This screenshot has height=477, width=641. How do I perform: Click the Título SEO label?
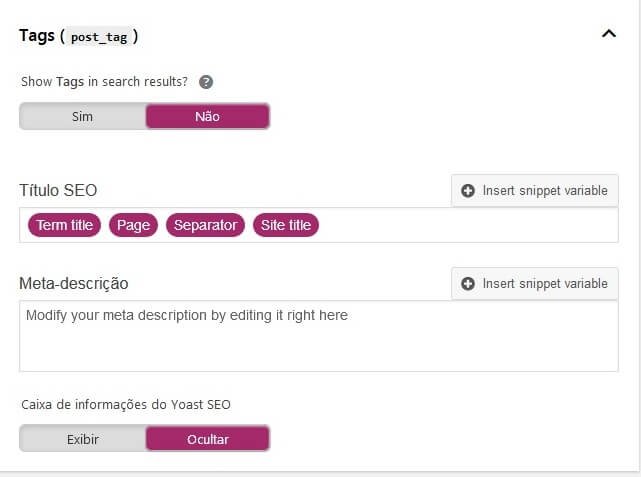[58, 190]
